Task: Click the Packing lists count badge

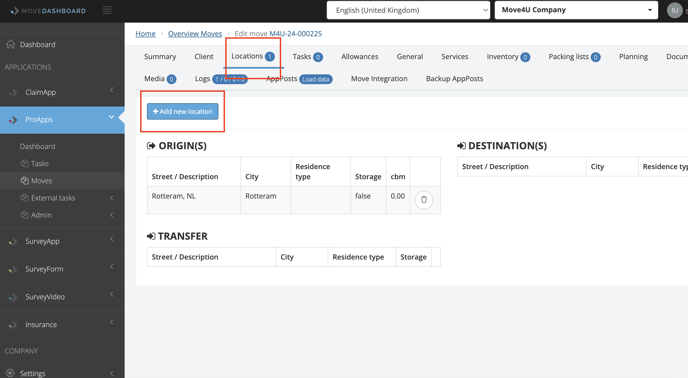Action: click(595, 57)
